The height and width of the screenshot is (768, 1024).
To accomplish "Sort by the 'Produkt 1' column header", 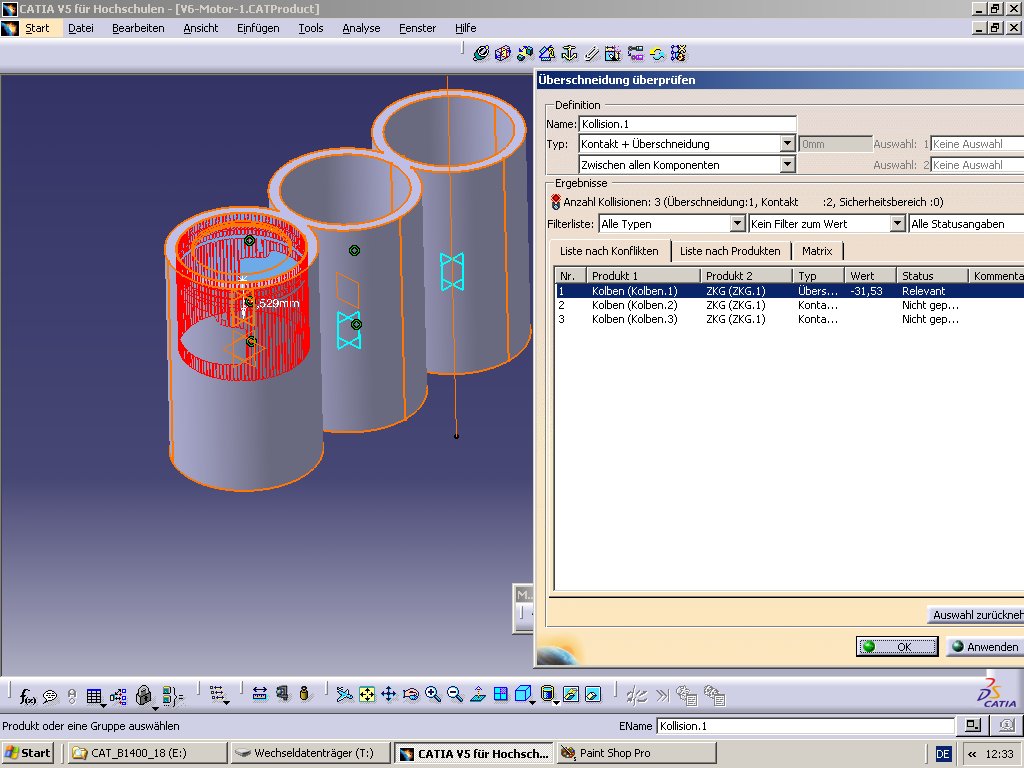I will 643,276.
